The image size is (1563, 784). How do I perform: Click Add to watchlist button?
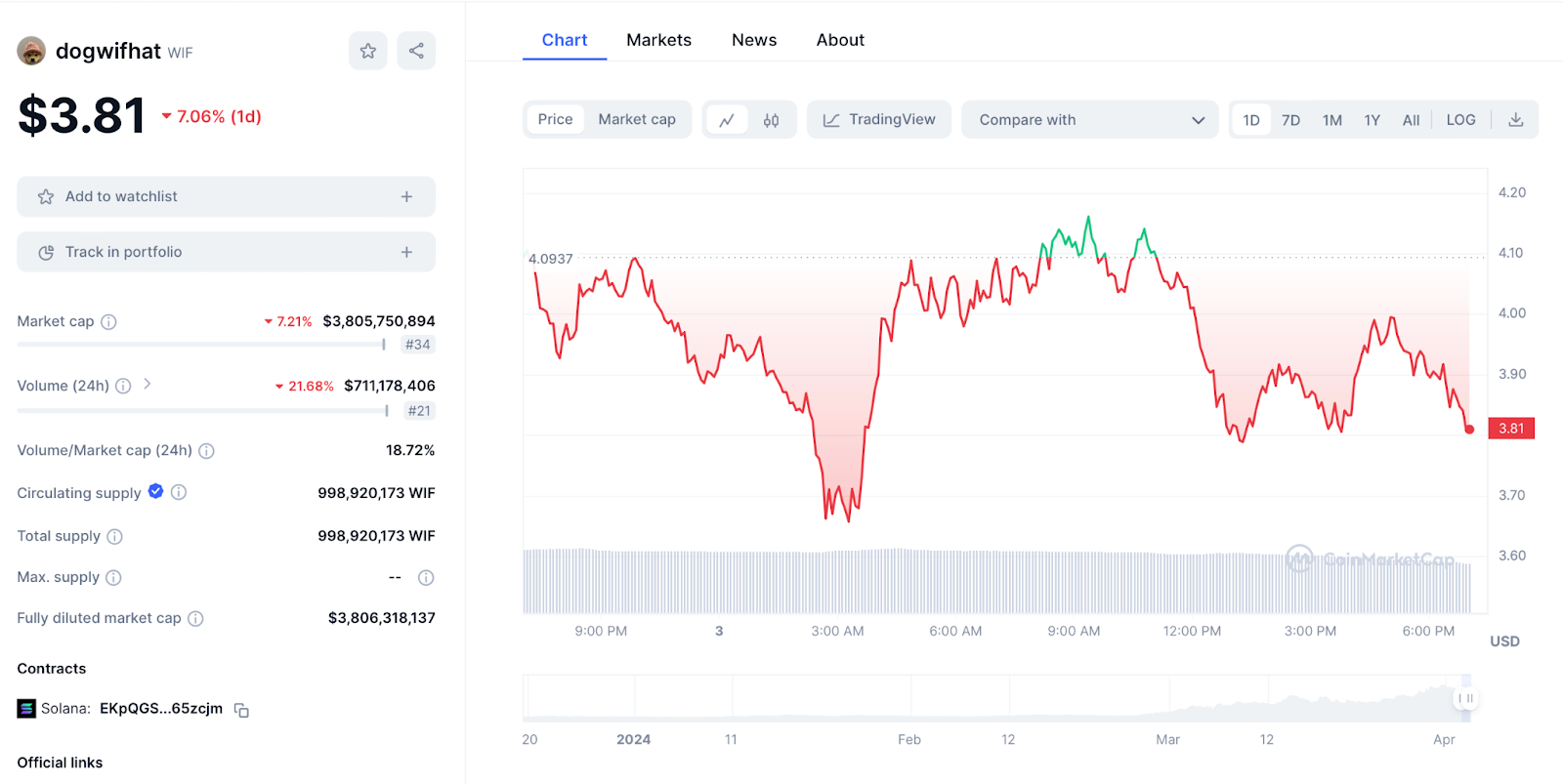(x=226, y=197)
